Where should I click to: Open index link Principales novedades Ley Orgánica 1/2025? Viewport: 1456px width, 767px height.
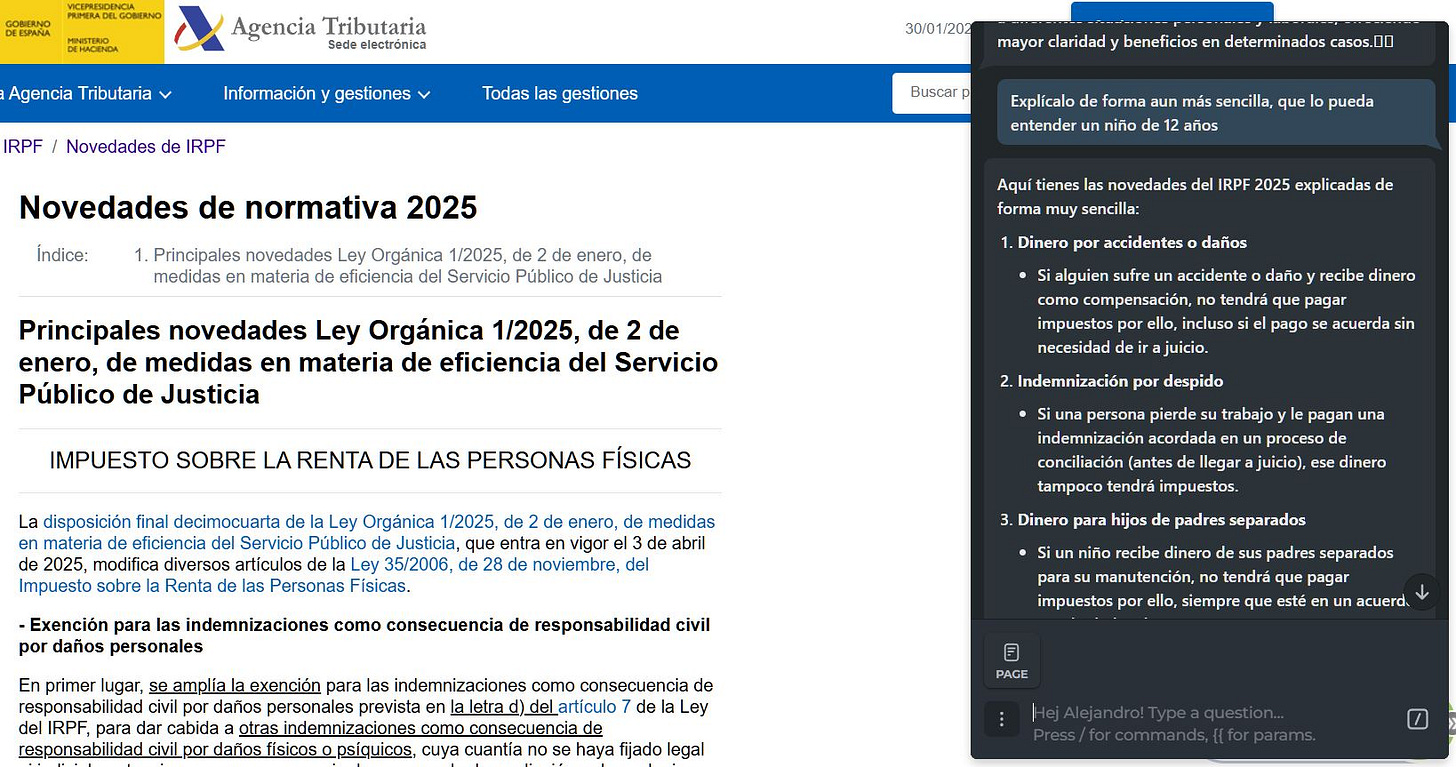pyautogui.click(x=407, y=266)
